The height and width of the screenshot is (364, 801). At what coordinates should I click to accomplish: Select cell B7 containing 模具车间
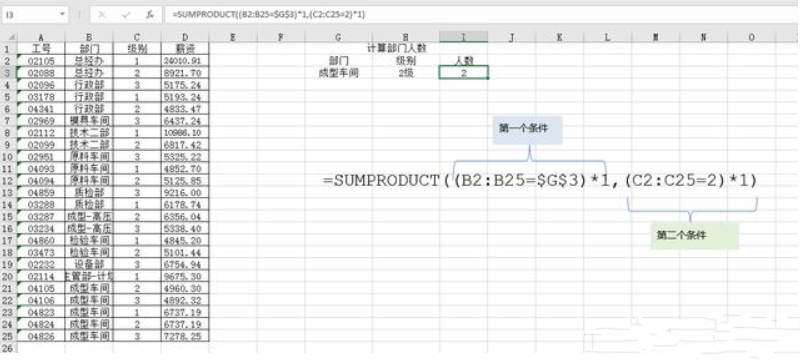point(89,120)
